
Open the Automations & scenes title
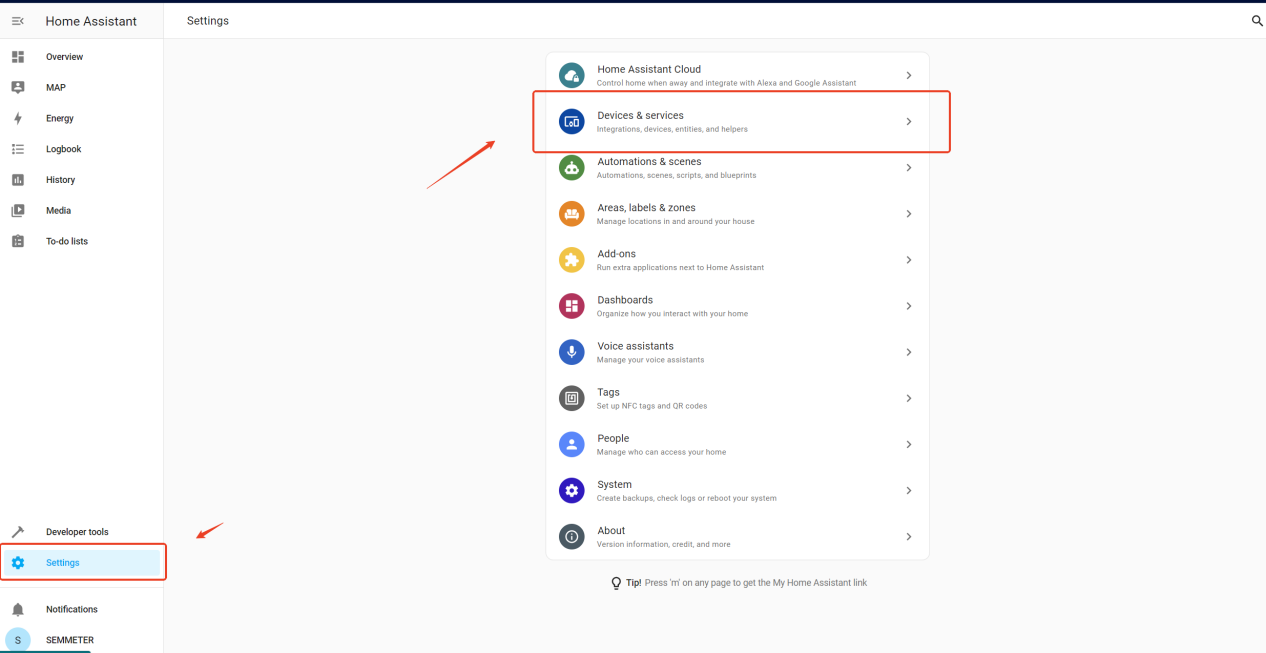[x=649, y=161]
